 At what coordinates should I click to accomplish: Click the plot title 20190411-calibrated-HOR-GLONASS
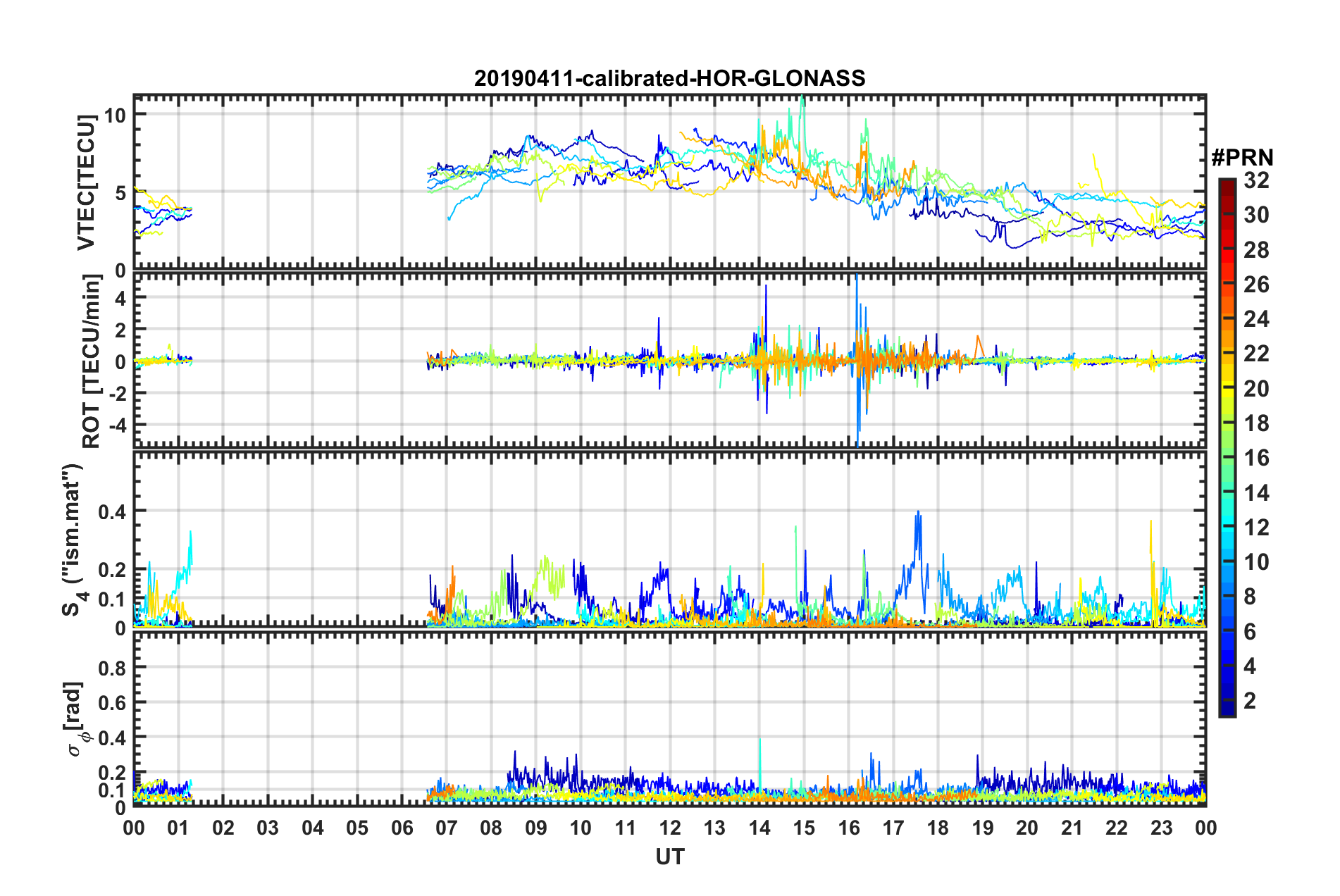click(669, 78)
